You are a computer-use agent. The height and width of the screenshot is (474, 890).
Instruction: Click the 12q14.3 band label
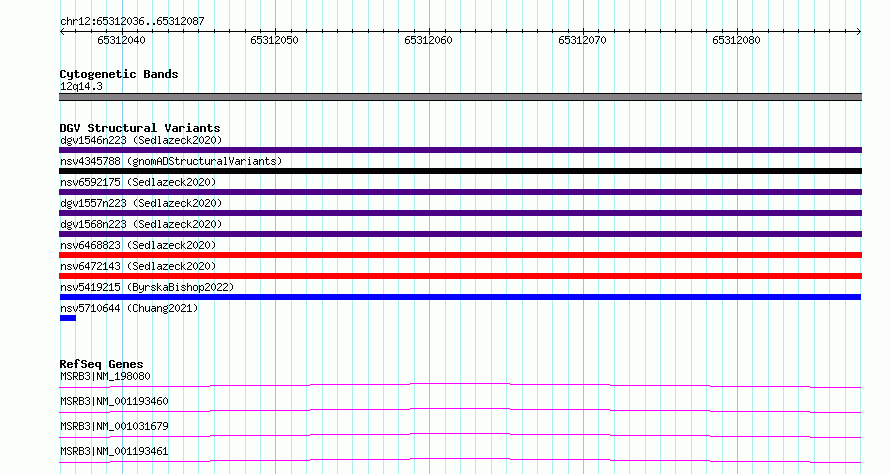coord(81,86)
